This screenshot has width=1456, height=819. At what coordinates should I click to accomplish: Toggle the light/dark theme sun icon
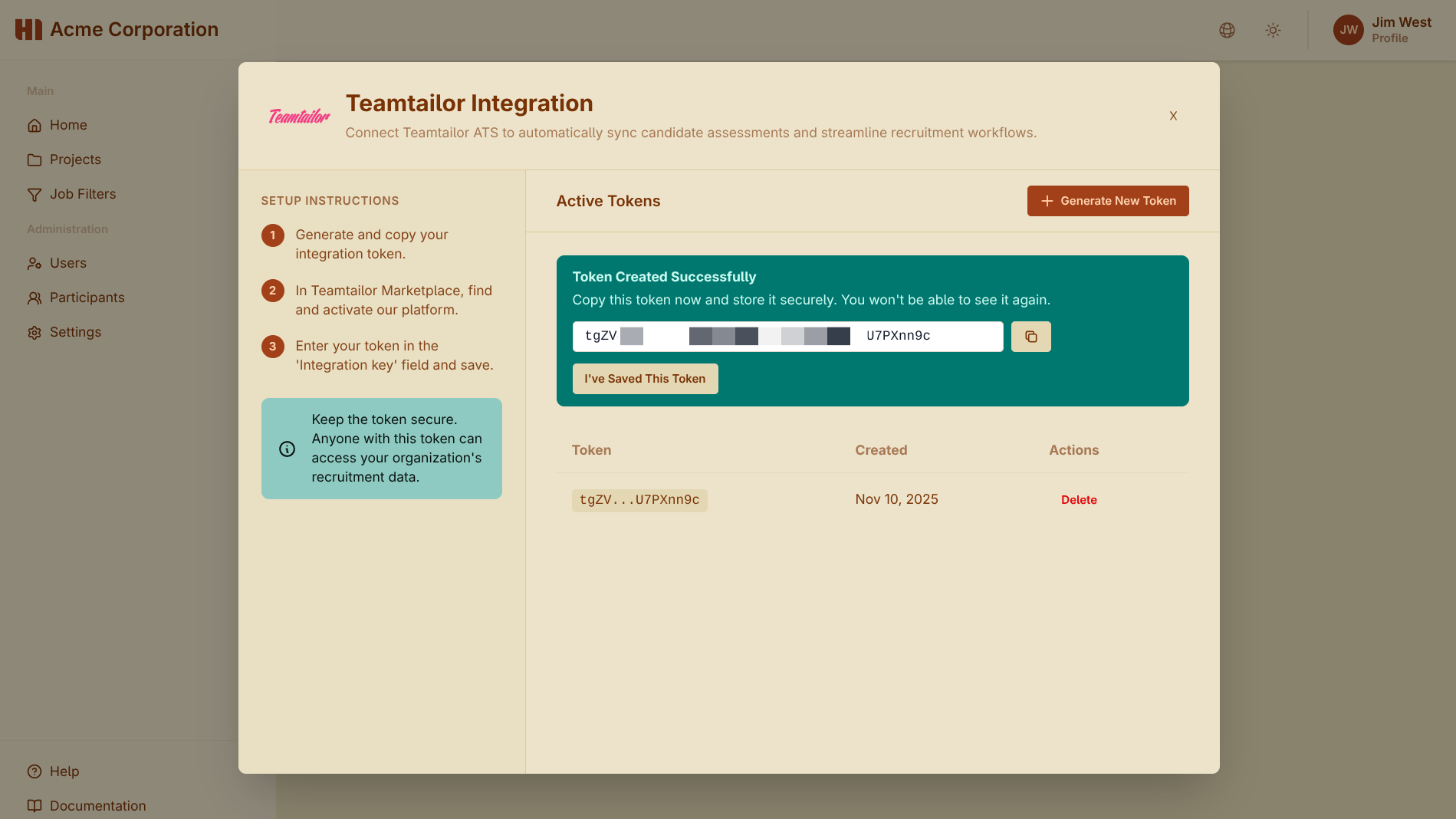pos(1273,30)
